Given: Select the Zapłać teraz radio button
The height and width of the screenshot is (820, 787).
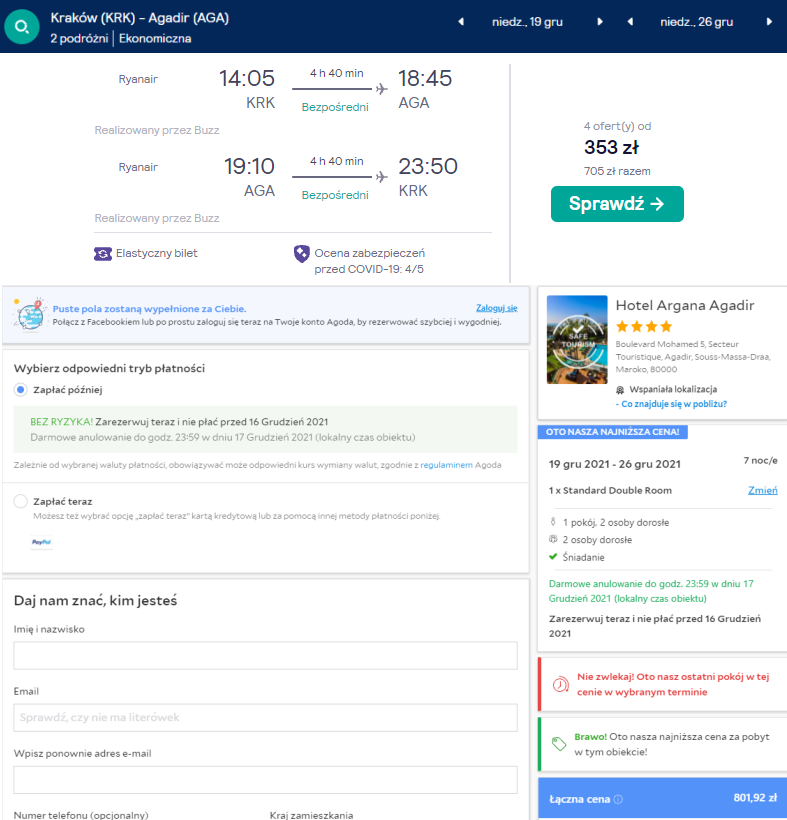Looking at the screenshot, I should coord(20,501).
